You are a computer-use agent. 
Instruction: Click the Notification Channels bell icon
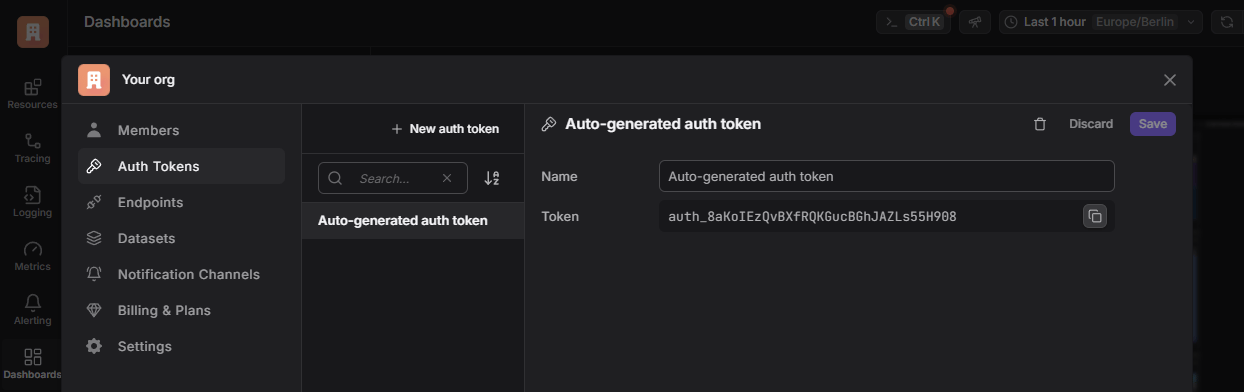click(94, 274)
